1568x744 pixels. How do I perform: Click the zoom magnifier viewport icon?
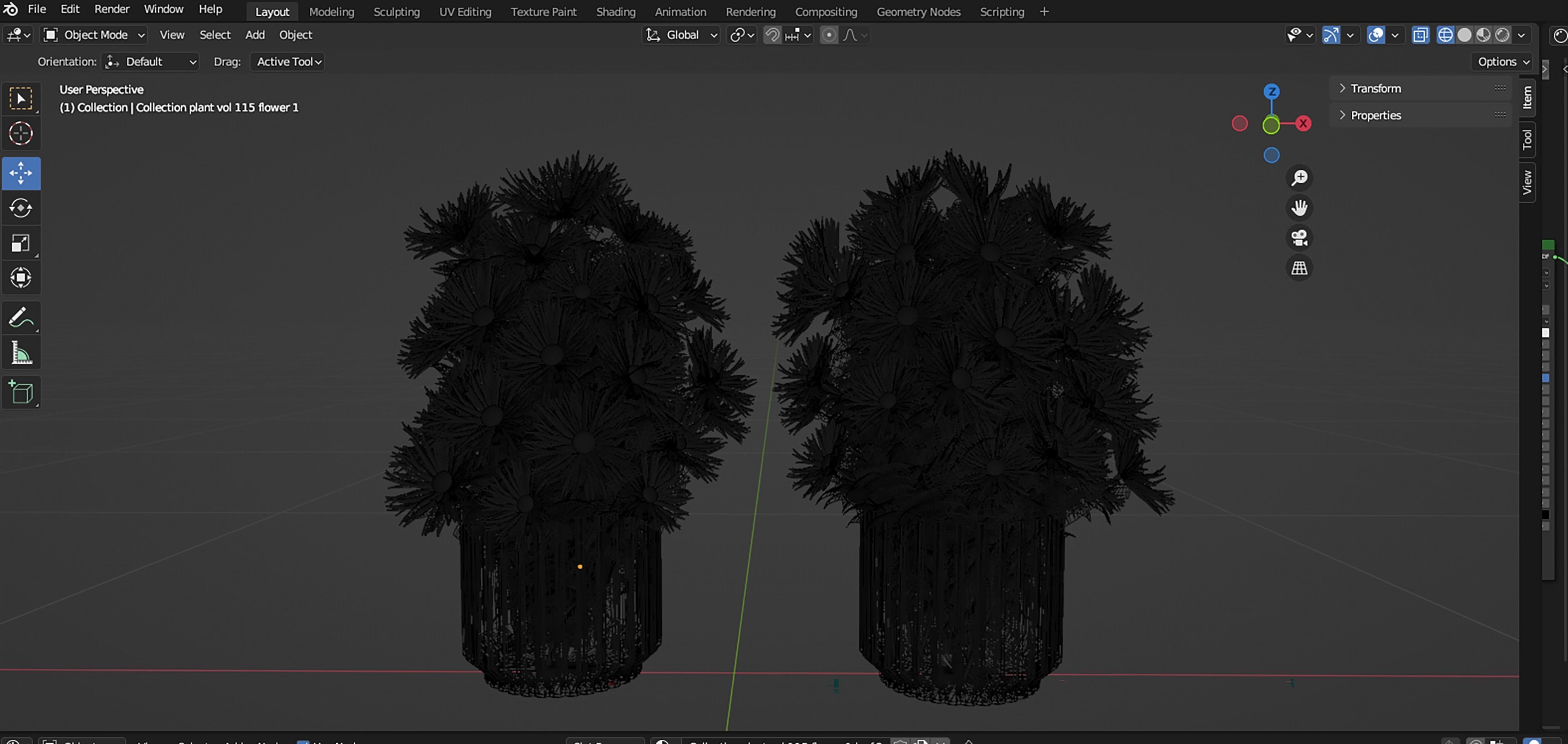coord(1299,178)
